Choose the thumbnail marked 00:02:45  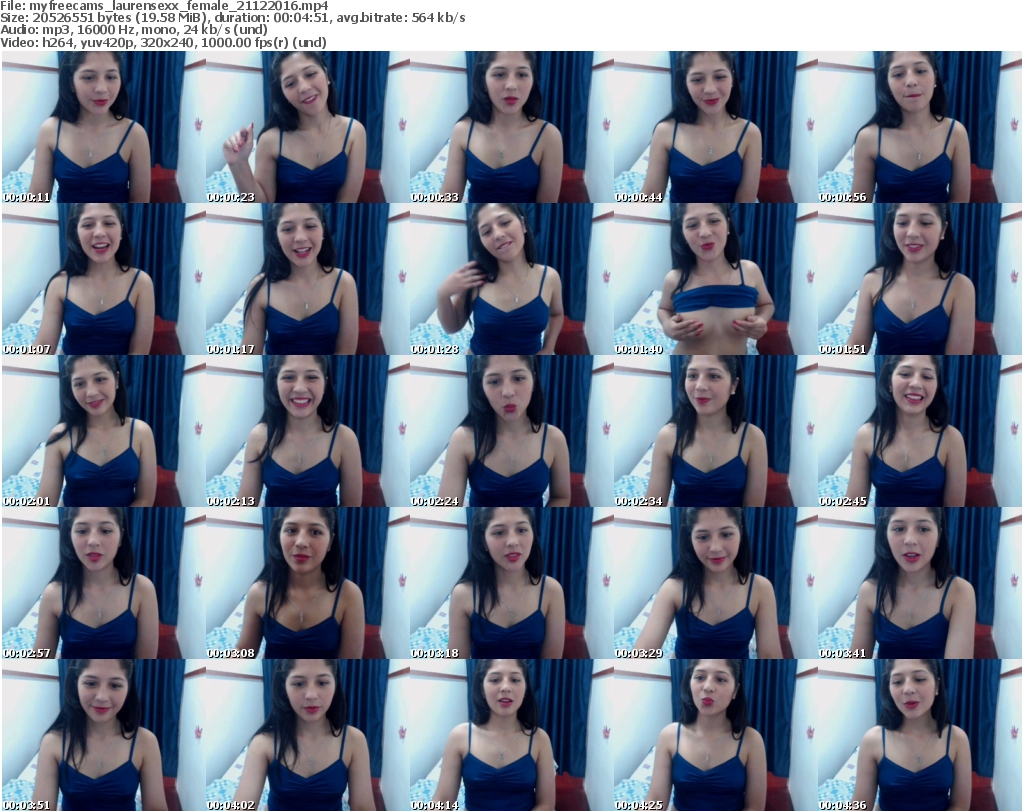(x=919, y=432)
